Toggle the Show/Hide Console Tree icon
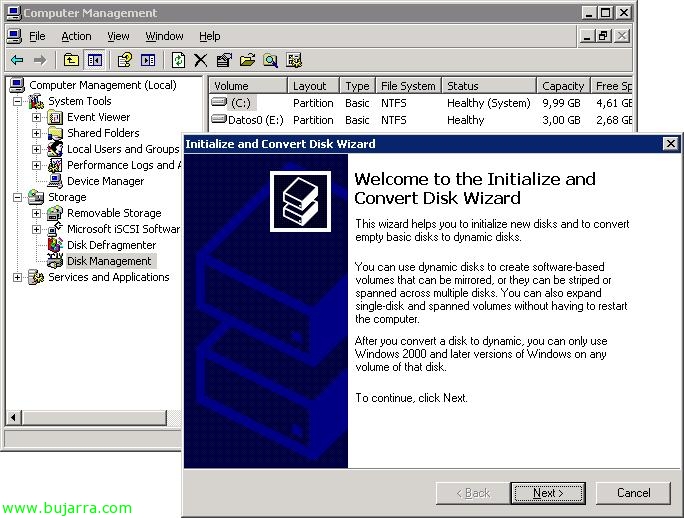Screen dimensions: 684x518 click(x=94, y=60)
